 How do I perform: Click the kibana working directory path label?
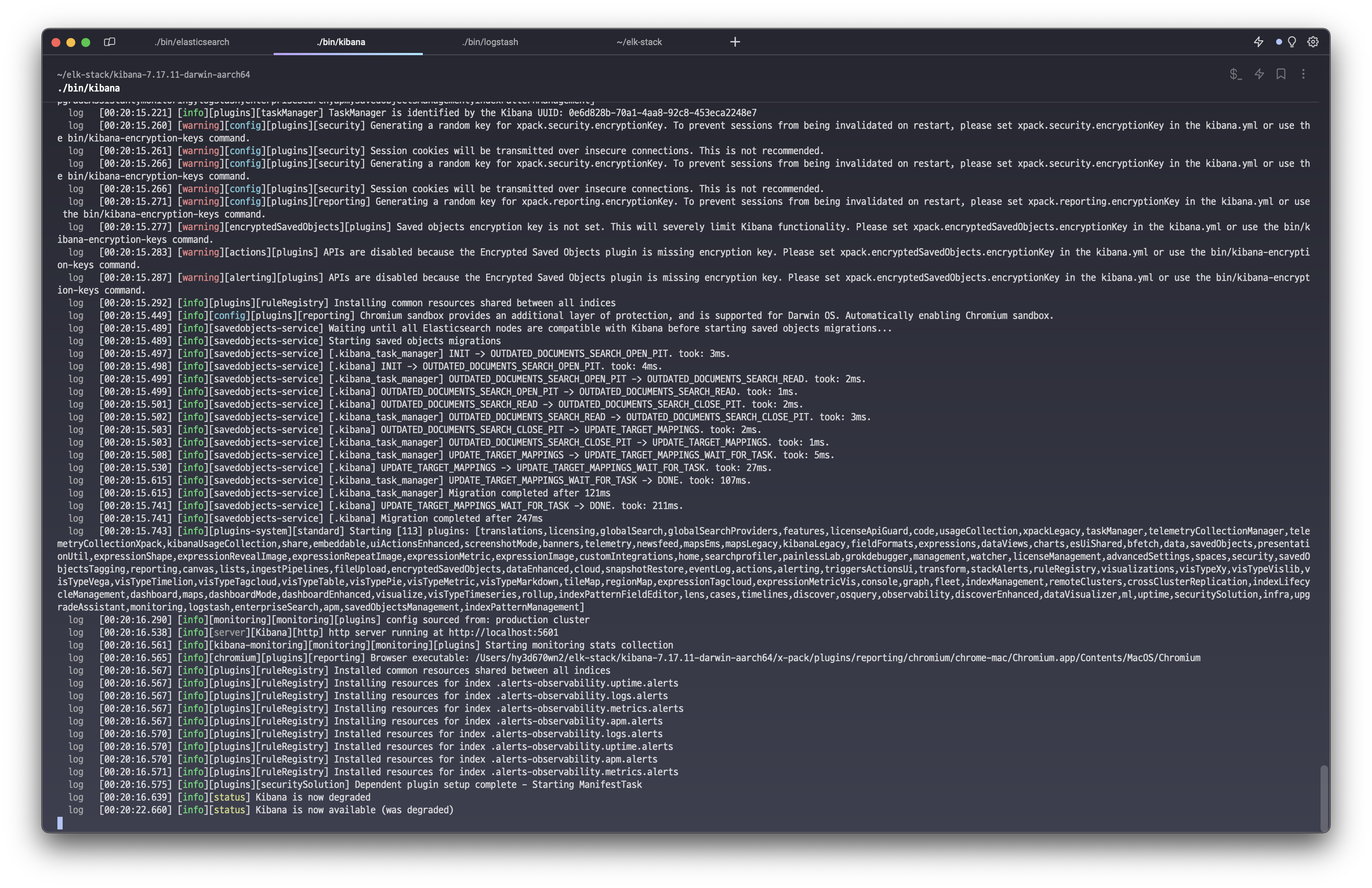pos(153,75)
